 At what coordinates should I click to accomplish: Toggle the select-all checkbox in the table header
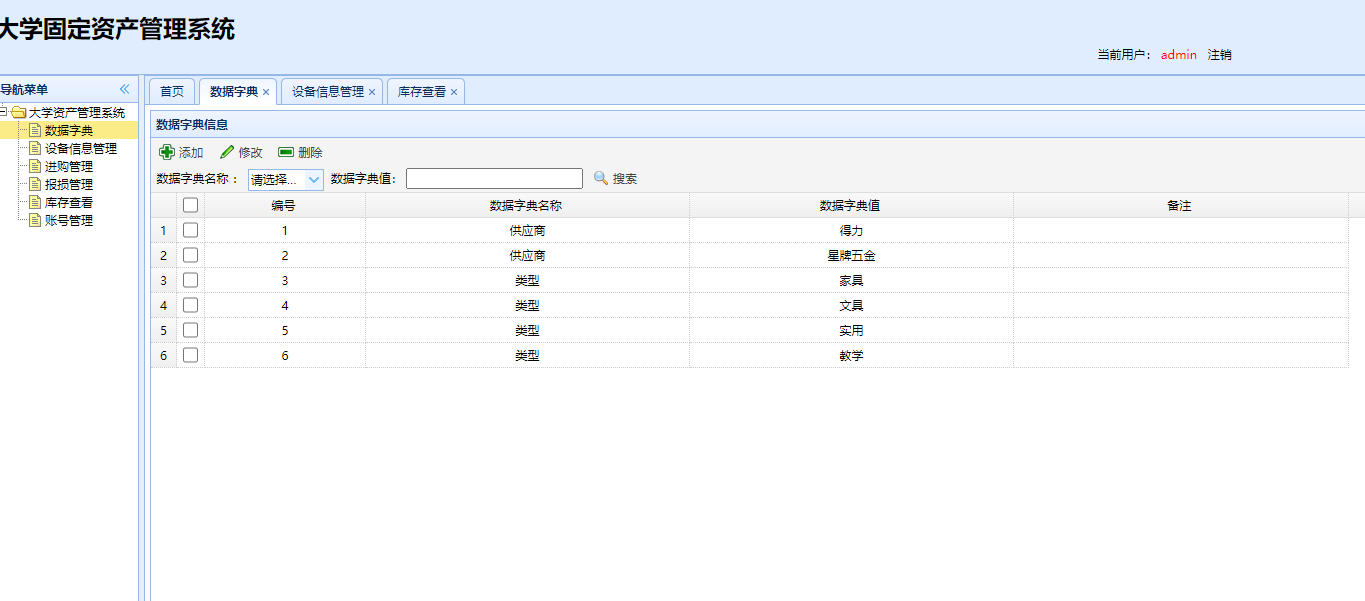click(190, 204)
